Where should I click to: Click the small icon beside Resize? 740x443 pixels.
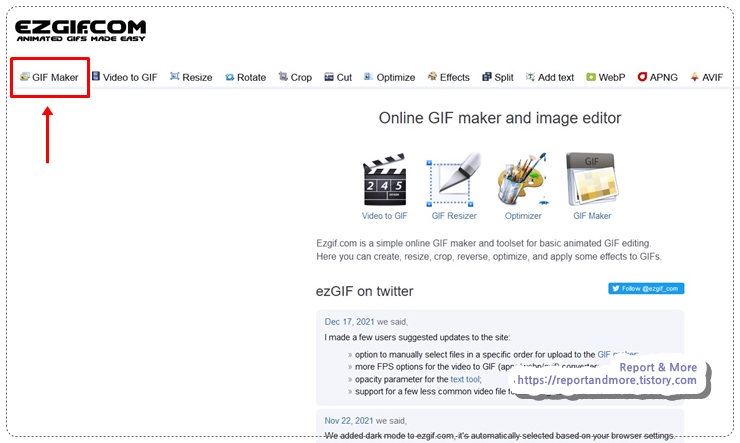175,76
